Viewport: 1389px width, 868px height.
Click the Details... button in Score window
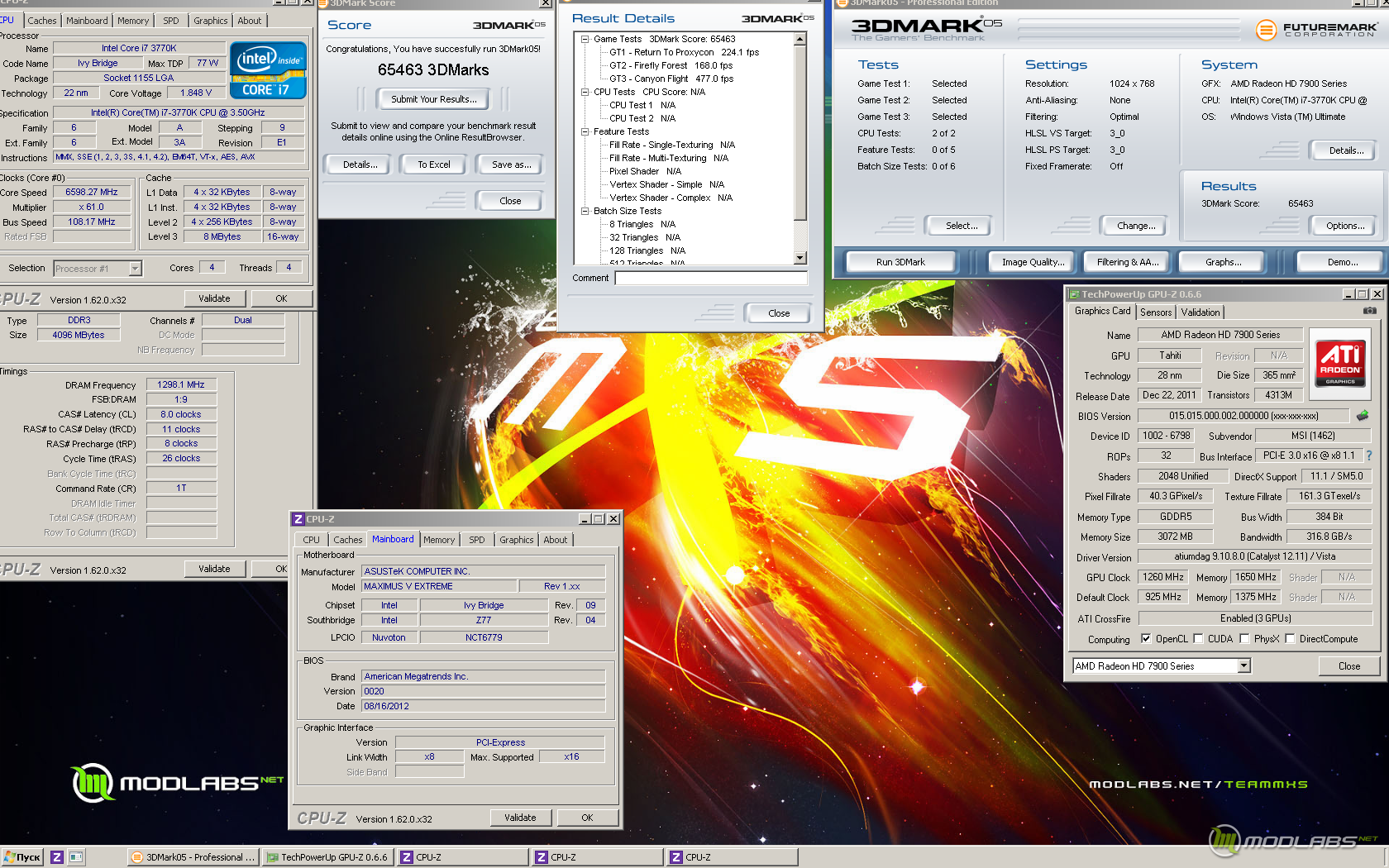[x=360, y=165]
